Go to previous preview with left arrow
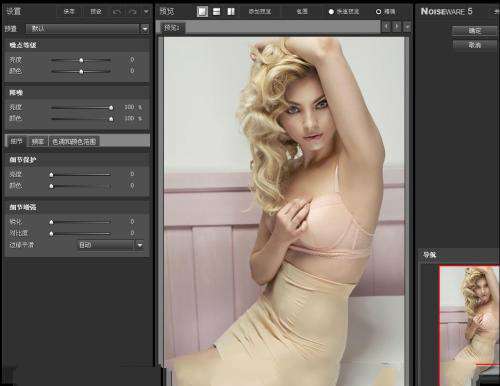500x386 pixels. tap(386, 26)
